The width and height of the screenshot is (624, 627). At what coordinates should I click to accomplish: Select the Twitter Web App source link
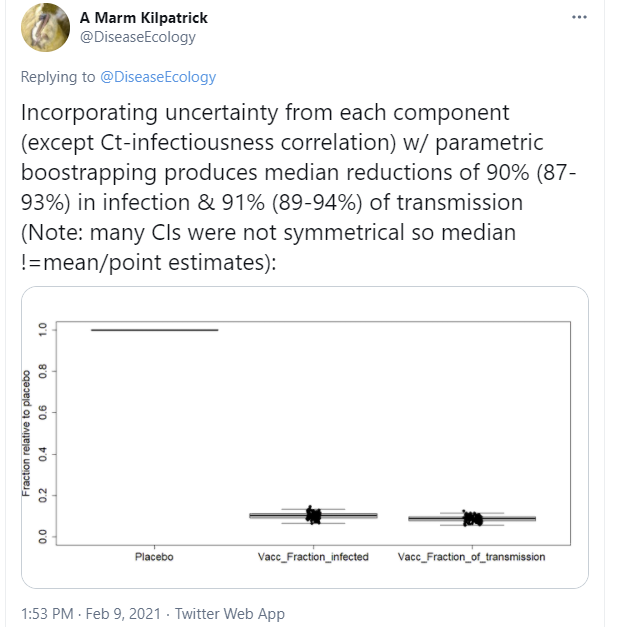[x=230, y=613]
